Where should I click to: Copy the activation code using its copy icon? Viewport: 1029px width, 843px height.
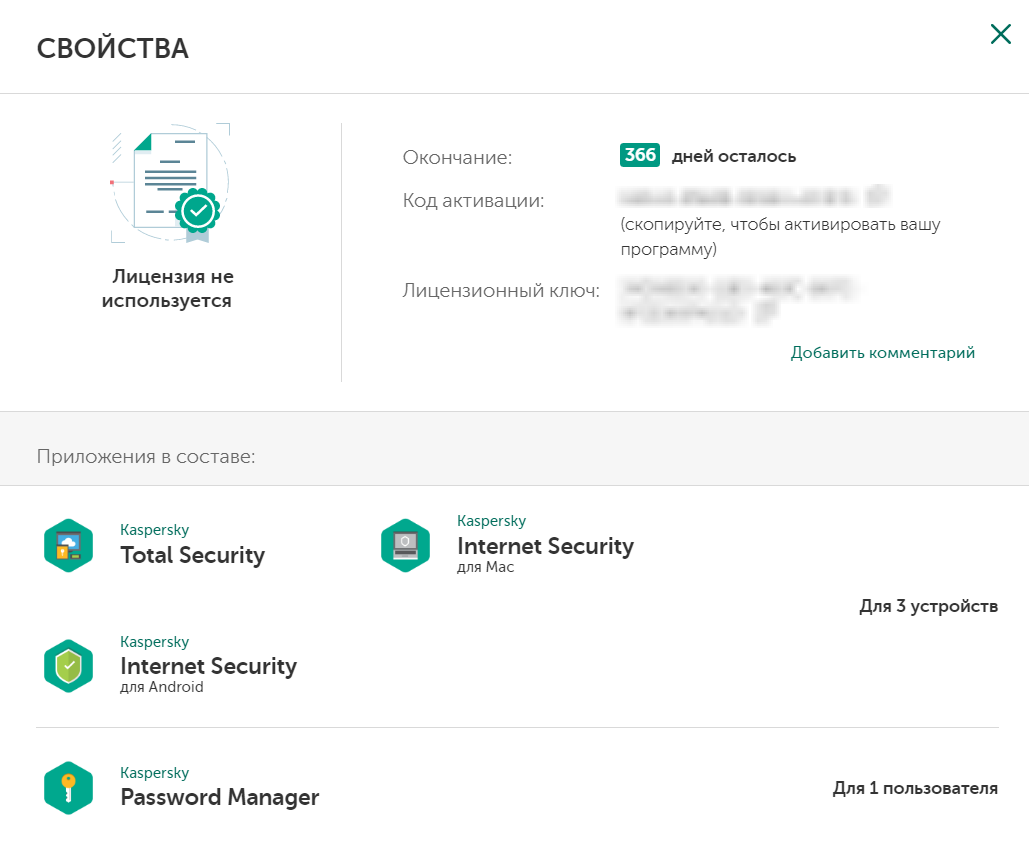(x=879, y=195)
